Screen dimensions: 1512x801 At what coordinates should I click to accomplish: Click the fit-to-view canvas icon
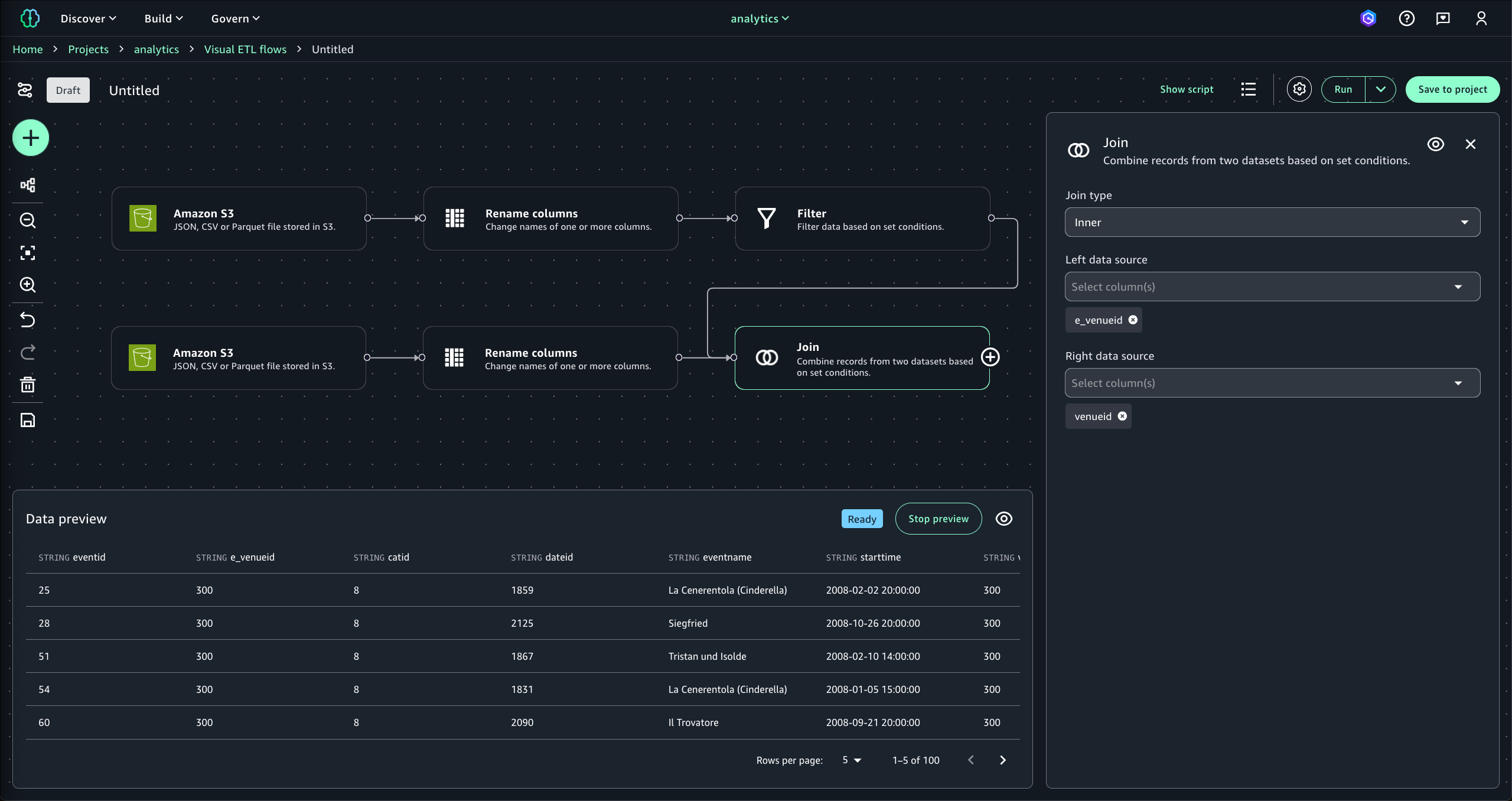point(28,253)
